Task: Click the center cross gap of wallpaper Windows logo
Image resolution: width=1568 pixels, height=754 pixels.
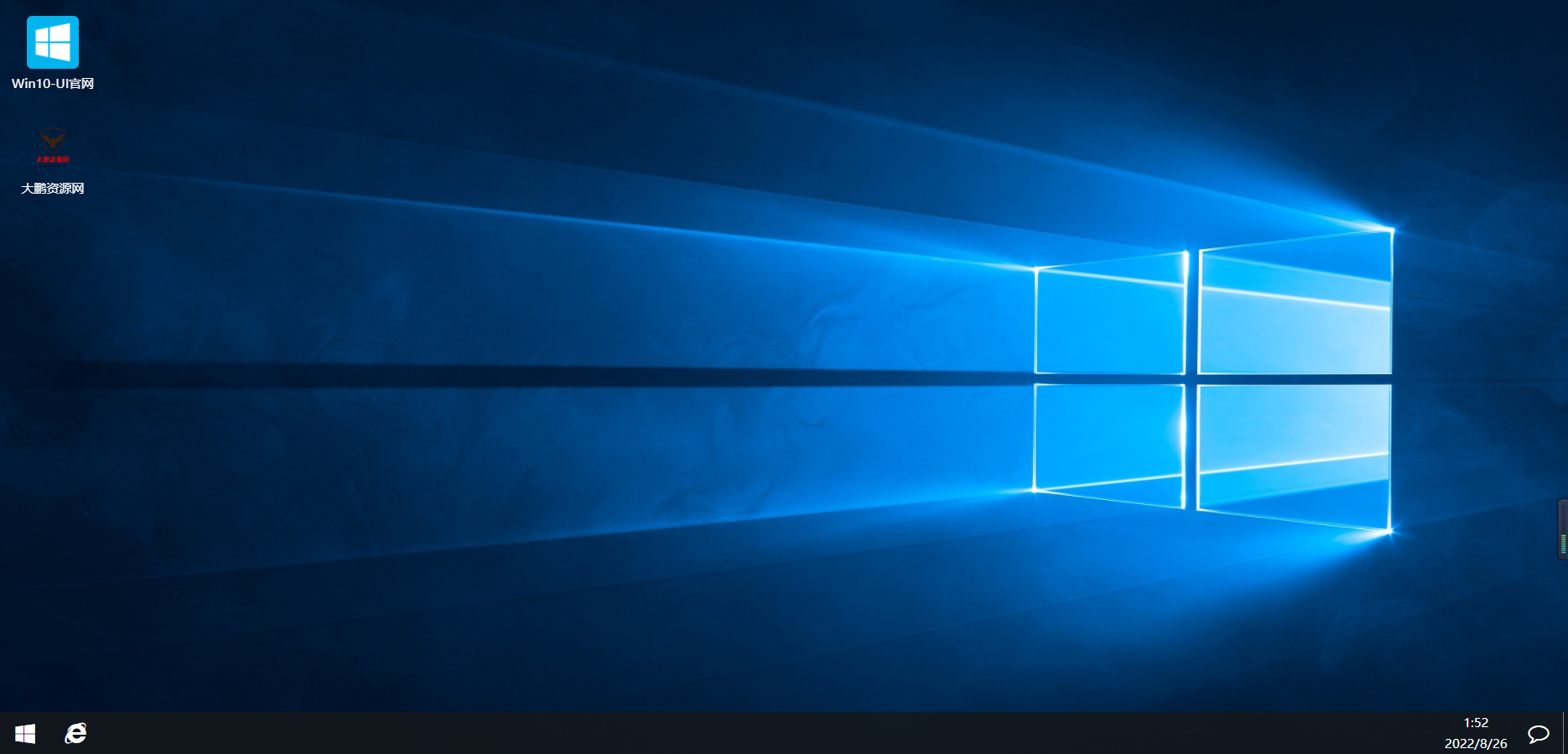Action: click(1191, 379)
